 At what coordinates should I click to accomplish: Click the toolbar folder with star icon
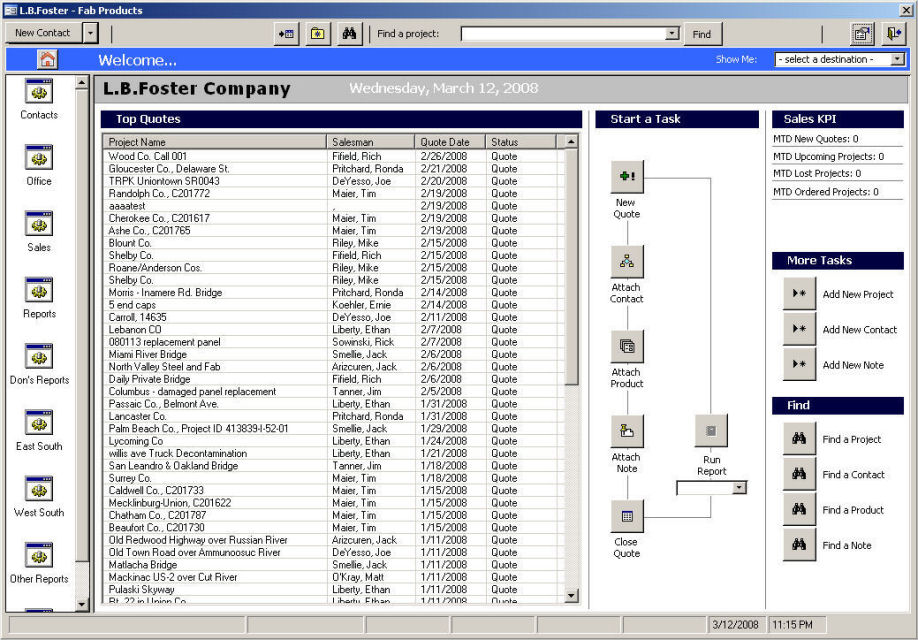click(x=317, y=34)
